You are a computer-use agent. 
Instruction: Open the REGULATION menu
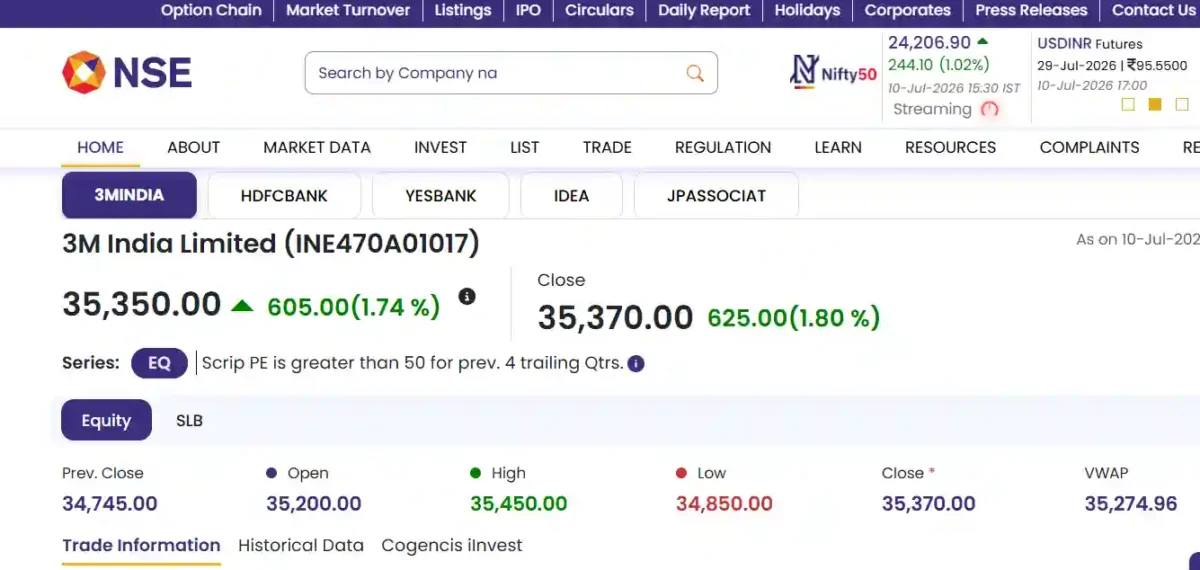click(x=723, y=147)
